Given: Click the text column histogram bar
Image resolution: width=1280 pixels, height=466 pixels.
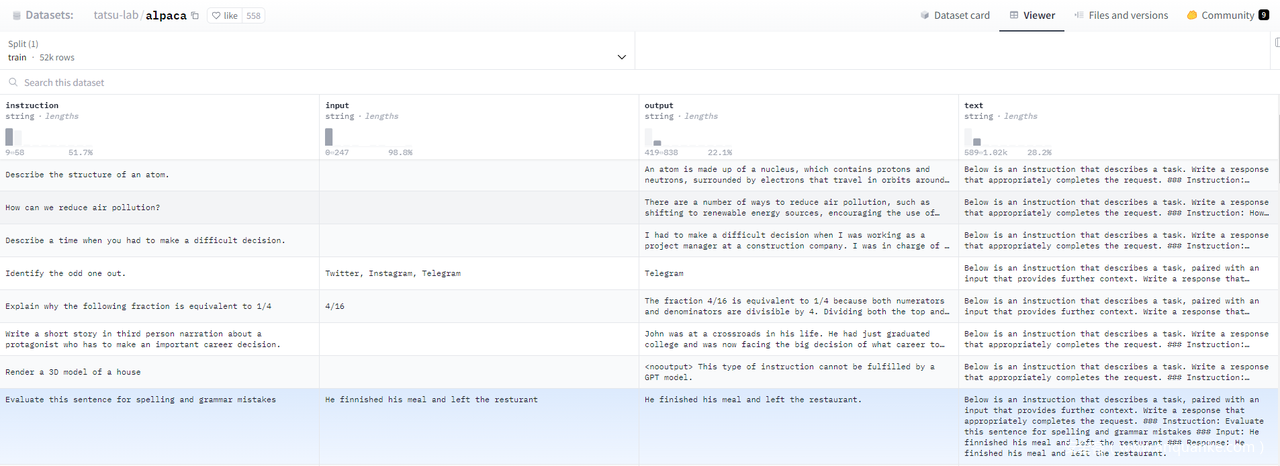Looking at the screenshot, I should (x=976, y=142).
